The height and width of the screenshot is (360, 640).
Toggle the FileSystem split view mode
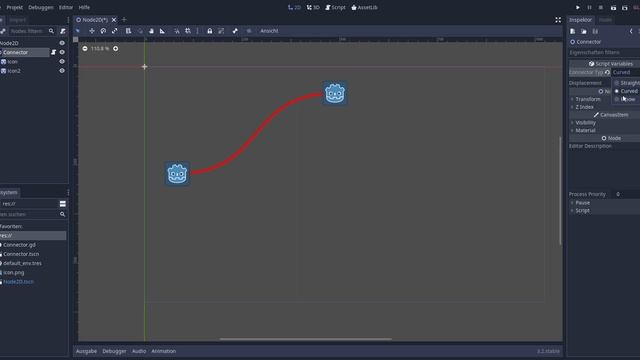62,204
